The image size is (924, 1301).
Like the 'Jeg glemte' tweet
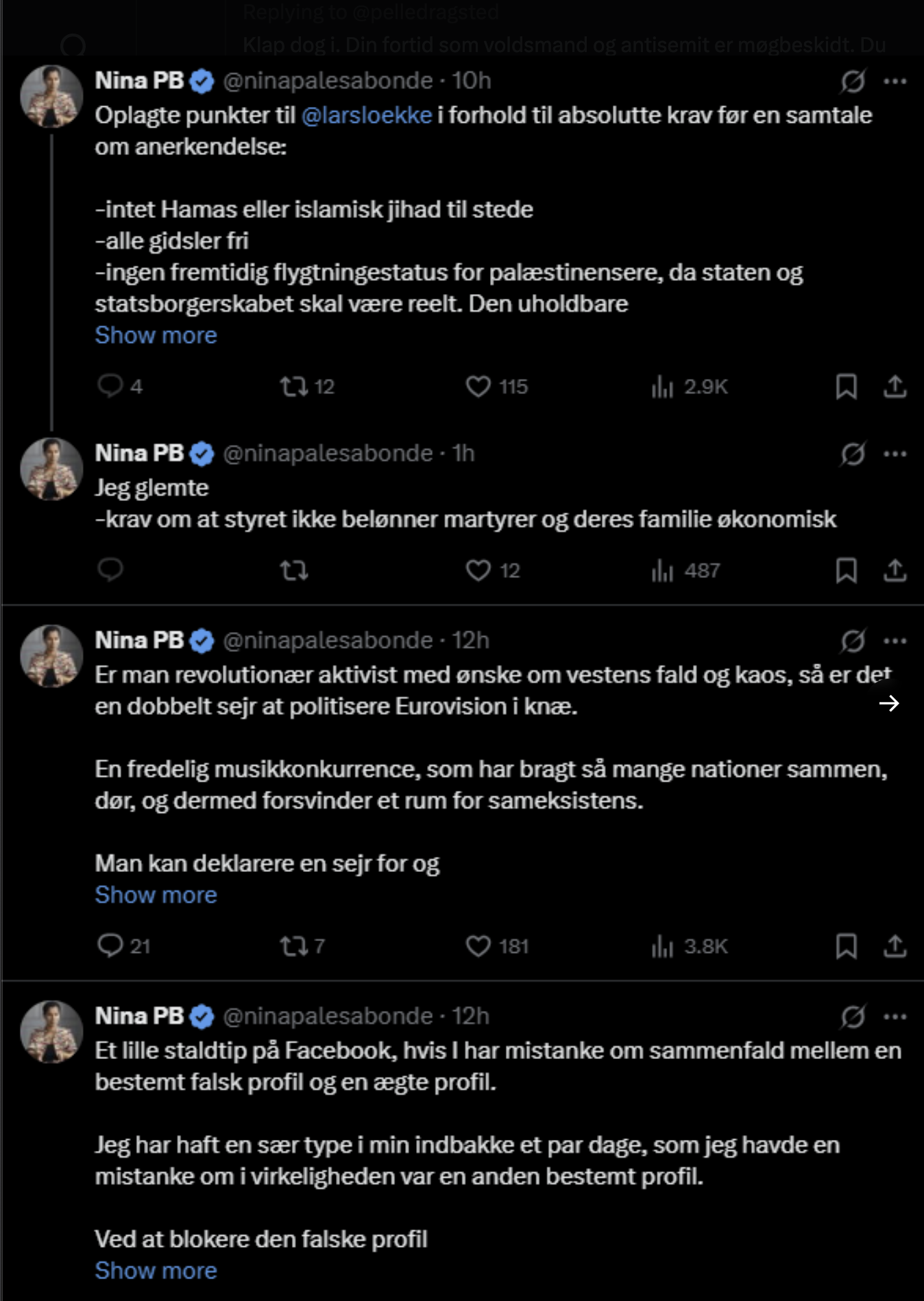pyautogui.click(x=478, y=570)
